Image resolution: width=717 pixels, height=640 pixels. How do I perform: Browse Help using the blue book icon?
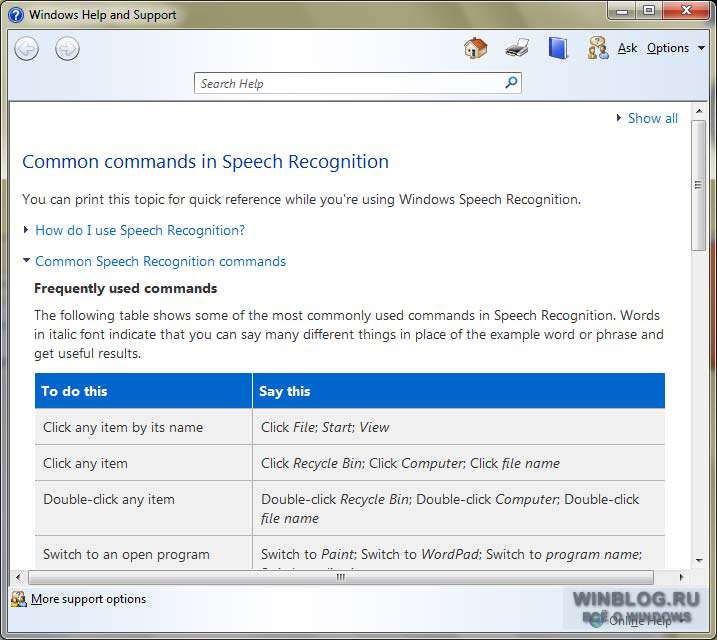point(558,48)
